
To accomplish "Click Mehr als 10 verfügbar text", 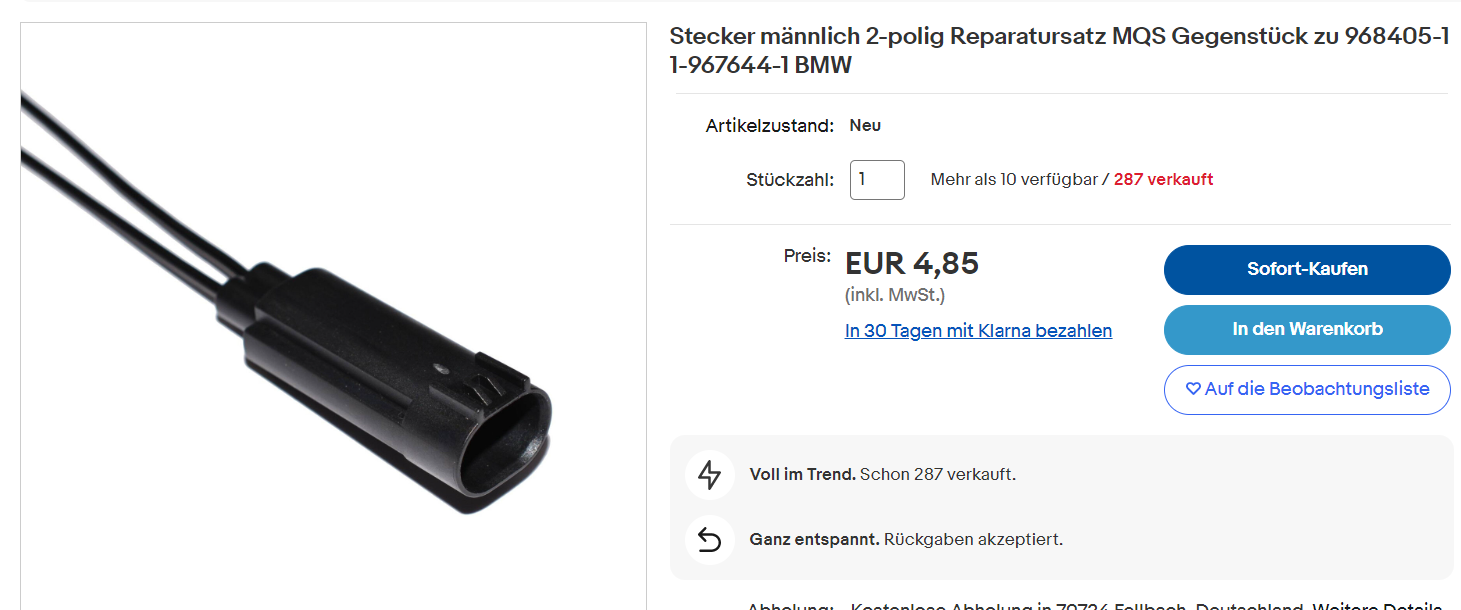I will [x=1014, y=180].
